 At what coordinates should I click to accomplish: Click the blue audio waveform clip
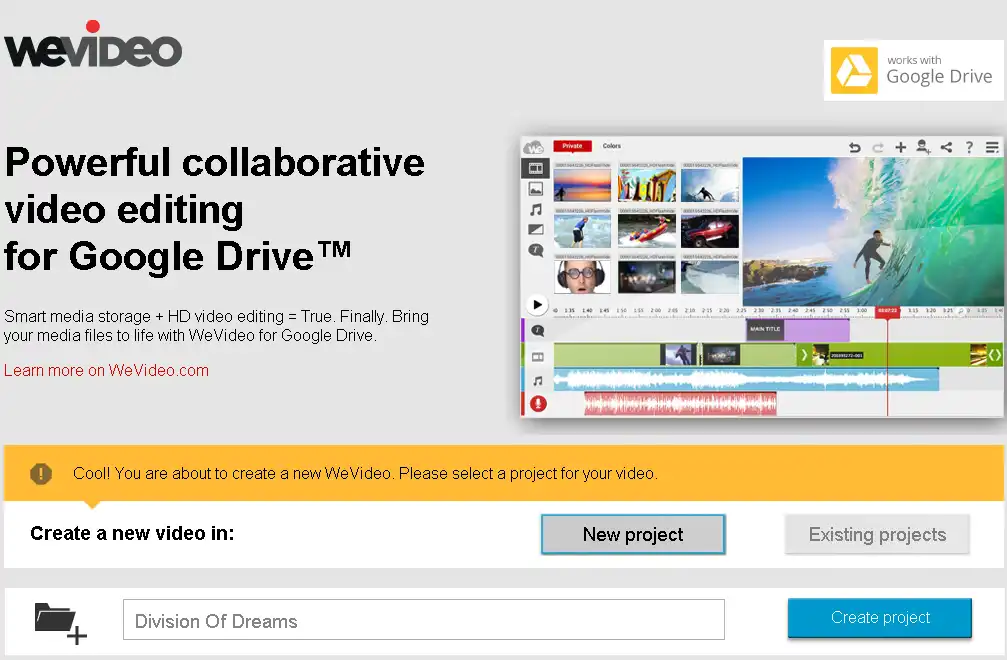coord(746,379)
